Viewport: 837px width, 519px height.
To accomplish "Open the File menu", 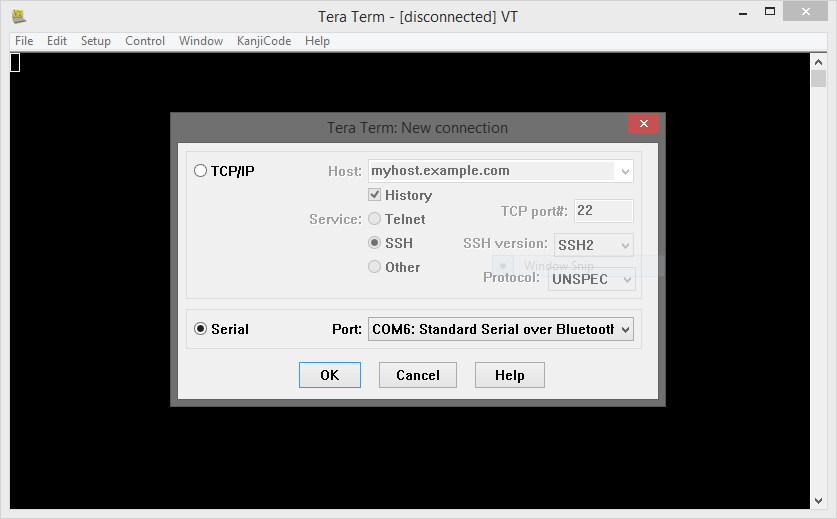I will click(x=24, y=41).
